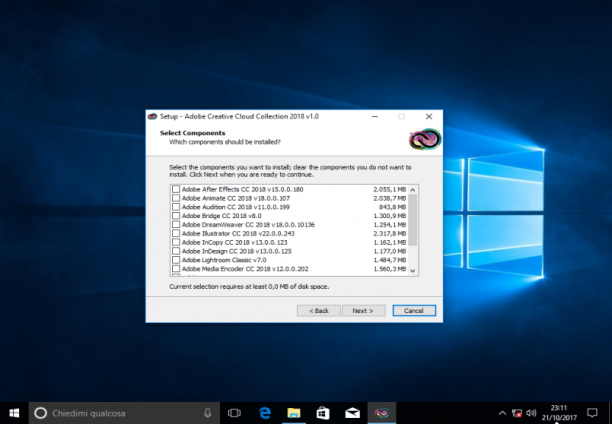Screen dimensions: 612x424
Task: Click Adobe setup taskbar icon
Action: pos(382,413)
